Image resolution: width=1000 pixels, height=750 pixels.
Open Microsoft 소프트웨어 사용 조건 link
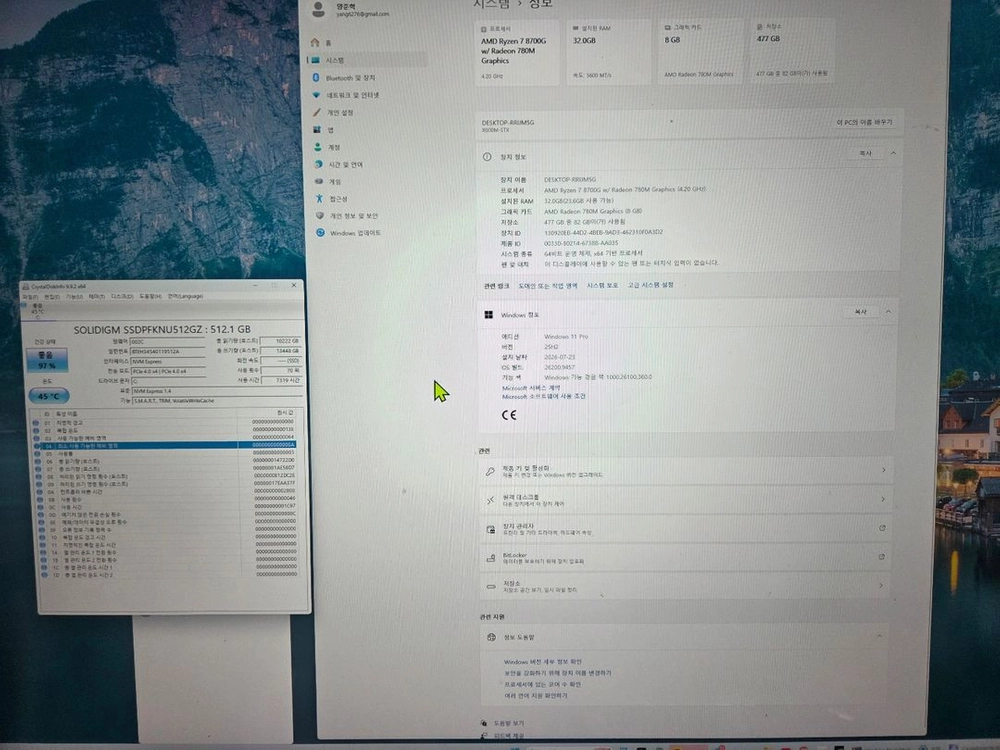click(543, 396)
